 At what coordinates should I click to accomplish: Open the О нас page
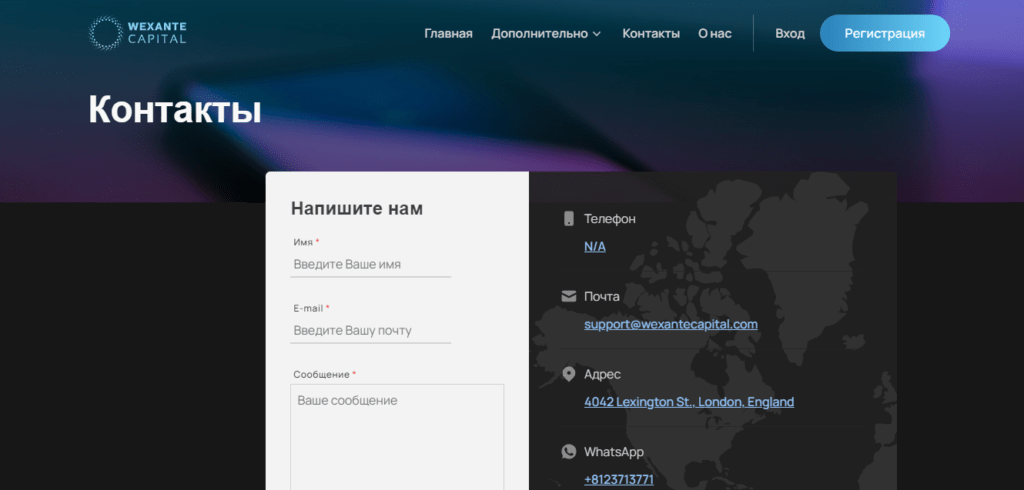click(715, 33)
